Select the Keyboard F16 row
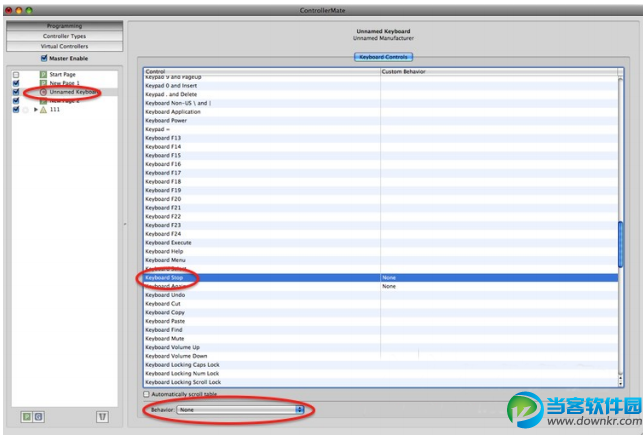Viewport: 643px width, 435px height. click(x=381, y=164)
